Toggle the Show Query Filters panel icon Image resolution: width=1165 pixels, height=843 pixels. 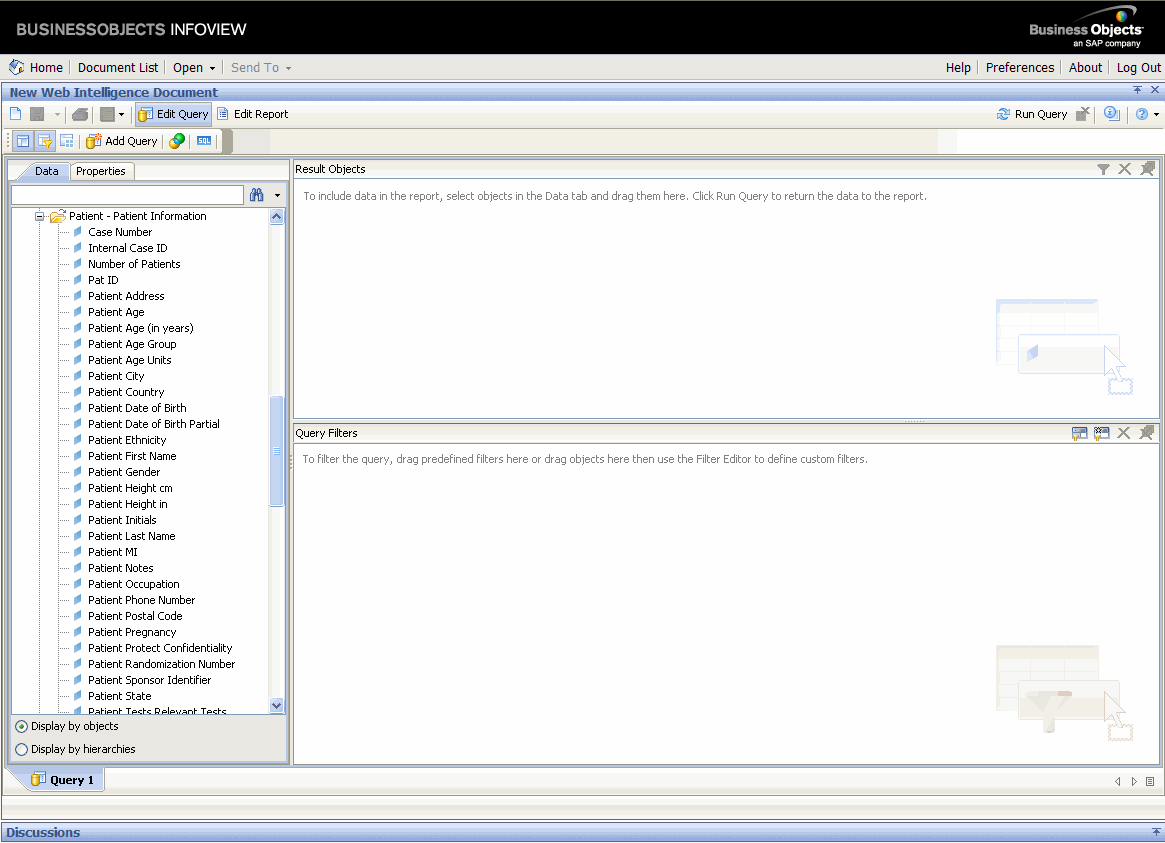pyautogui.click(x=45, y=140)
